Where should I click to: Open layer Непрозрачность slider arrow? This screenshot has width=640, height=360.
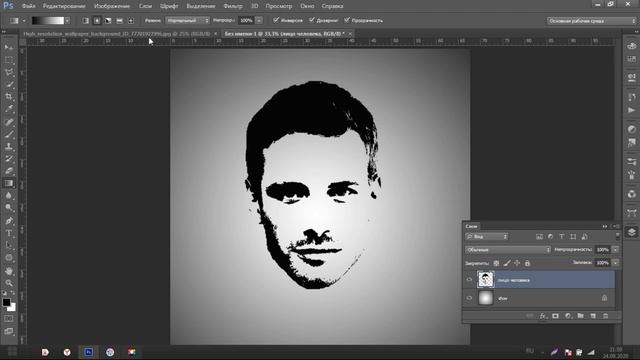(616, 249)
